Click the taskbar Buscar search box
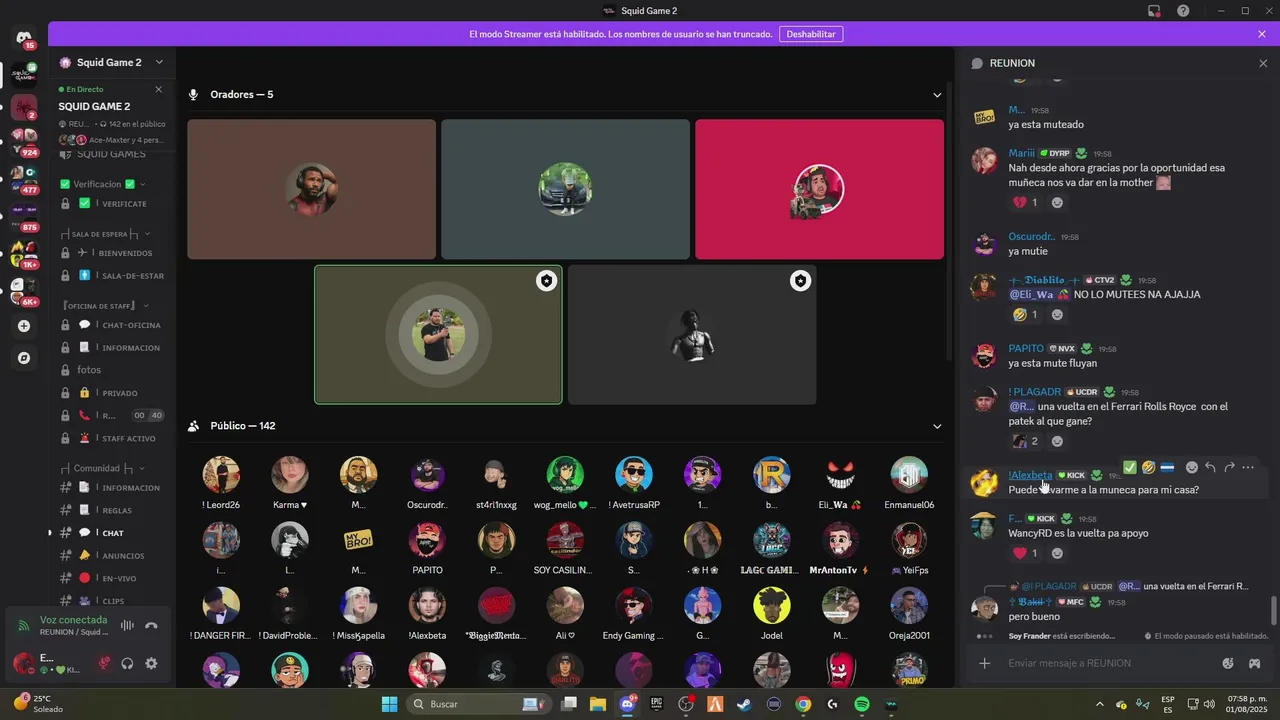 click(x=480, y=704)
